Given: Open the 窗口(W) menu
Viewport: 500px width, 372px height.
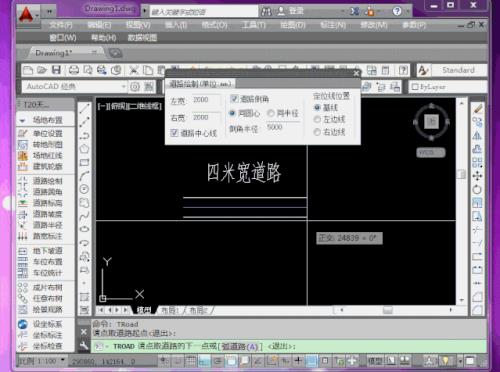Looking at the screenshot, I should 63,38.
